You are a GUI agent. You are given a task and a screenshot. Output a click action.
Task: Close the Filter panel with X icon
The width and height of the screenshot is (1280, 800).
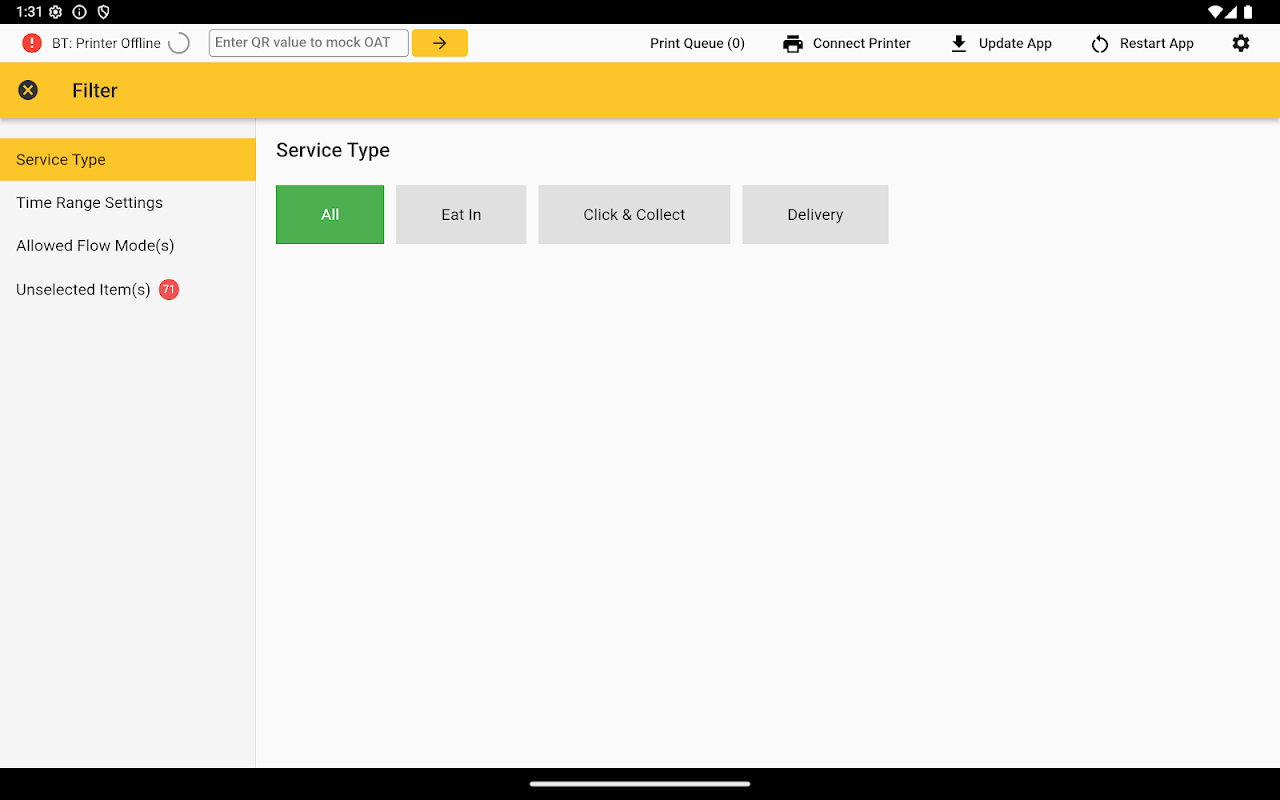28,90
